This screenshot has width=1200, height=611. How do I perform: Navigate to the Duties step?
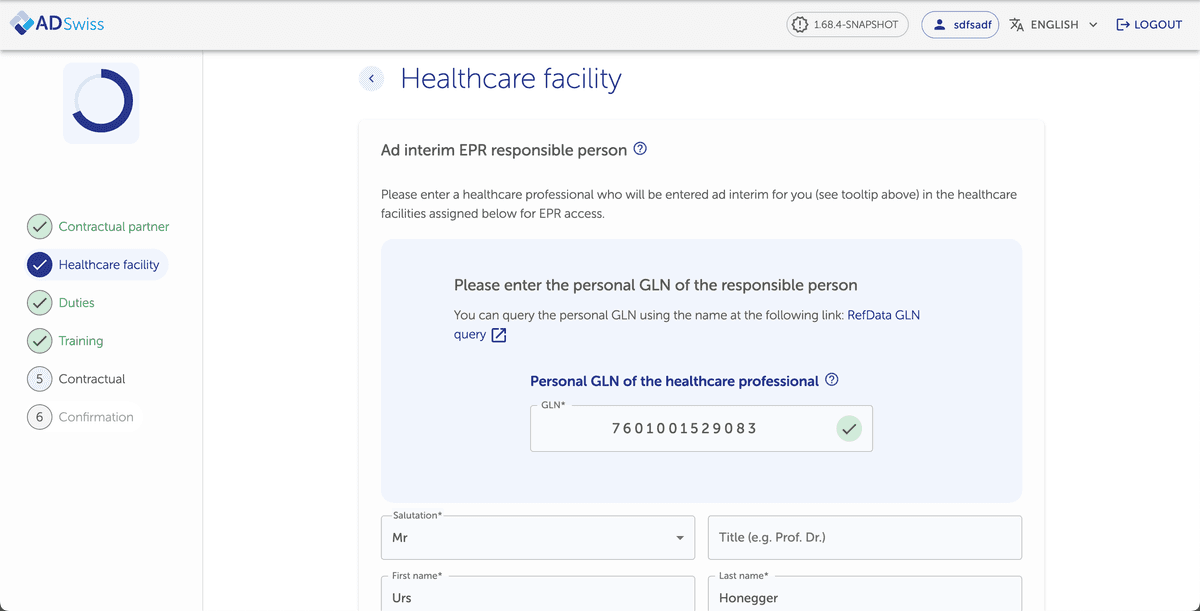[76, 303]
